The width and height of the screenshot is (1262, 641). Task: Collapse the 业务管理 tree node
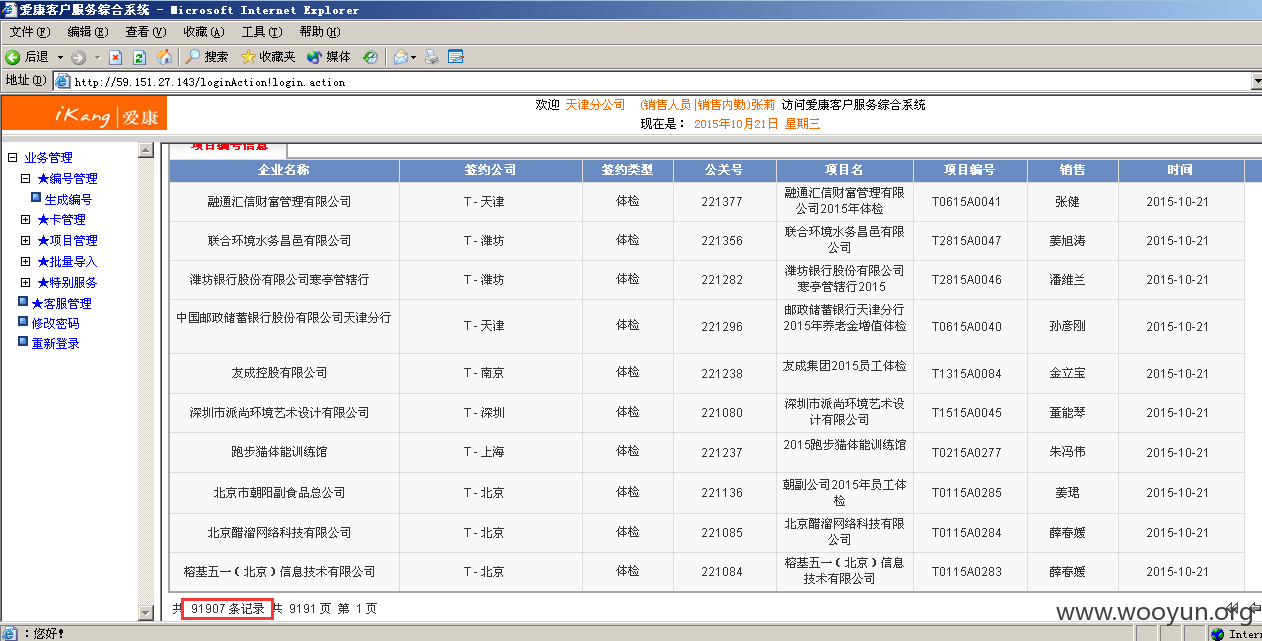coord(12,157)
